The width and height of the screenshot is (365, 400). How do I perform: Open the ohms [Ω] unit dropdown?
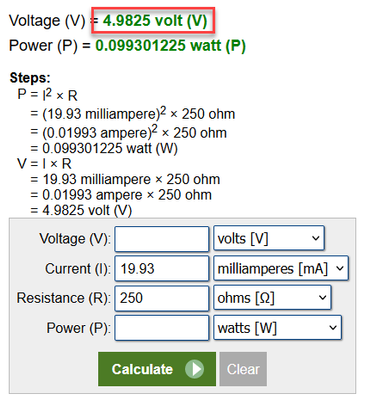pyautogui.click(x=272, y=298)
